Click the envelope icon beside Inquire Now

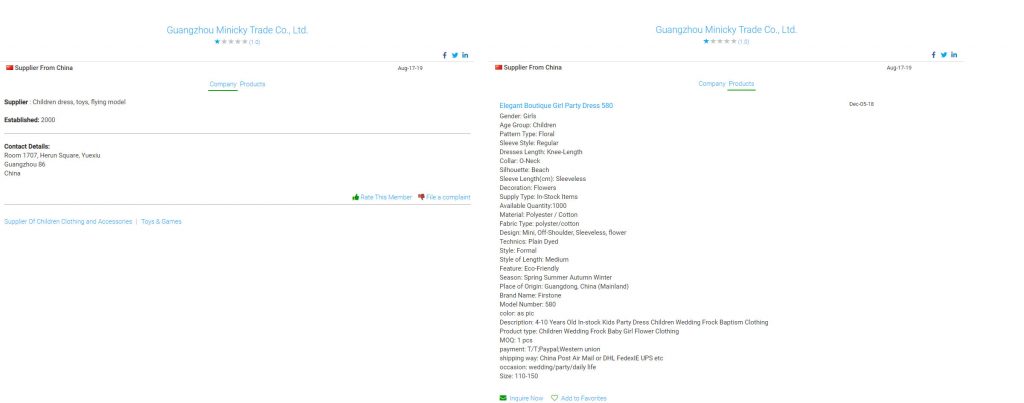503,398
